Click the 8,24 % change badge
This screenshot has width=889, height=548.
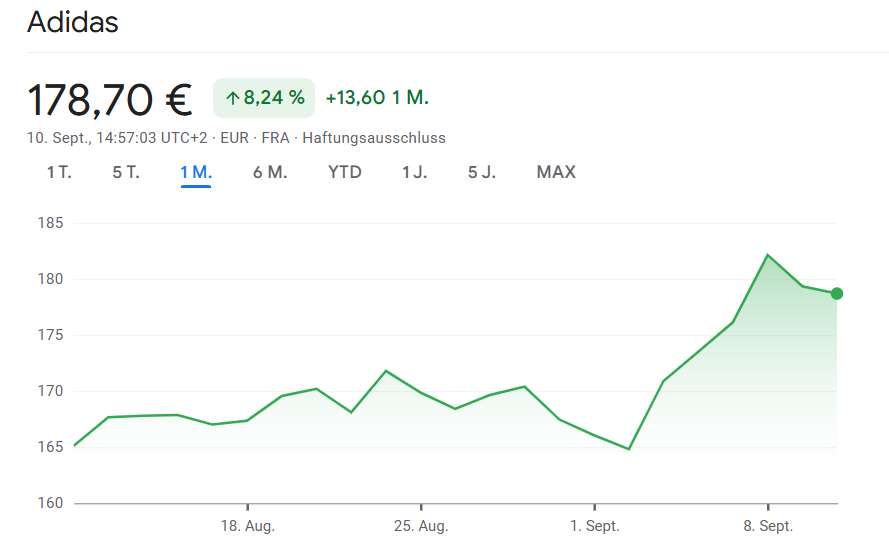coord(264,98)
